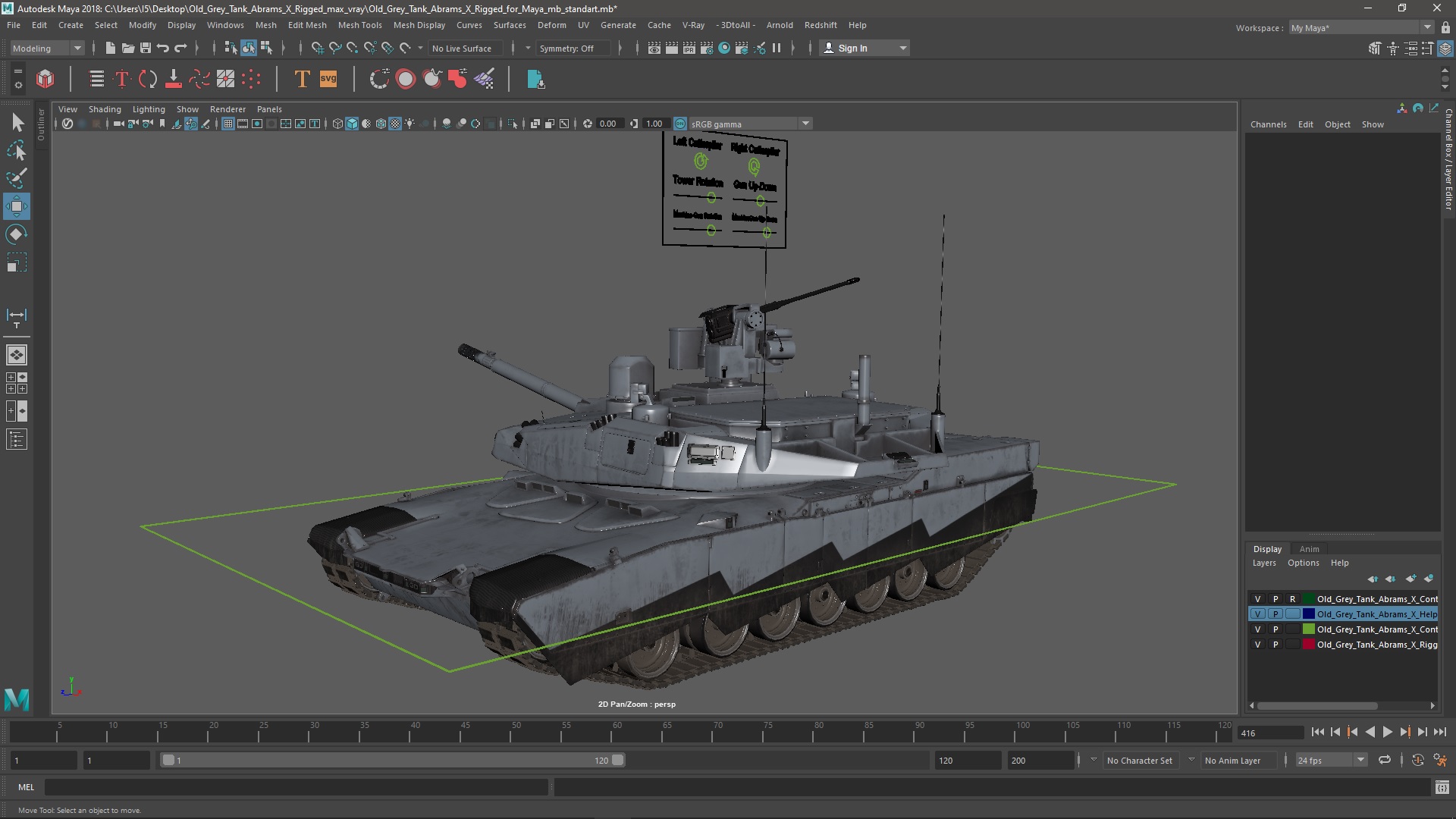Screen dimensions: 1456x819
Task: Toggle the R reference box on first layer
Action: [1293, 599]
